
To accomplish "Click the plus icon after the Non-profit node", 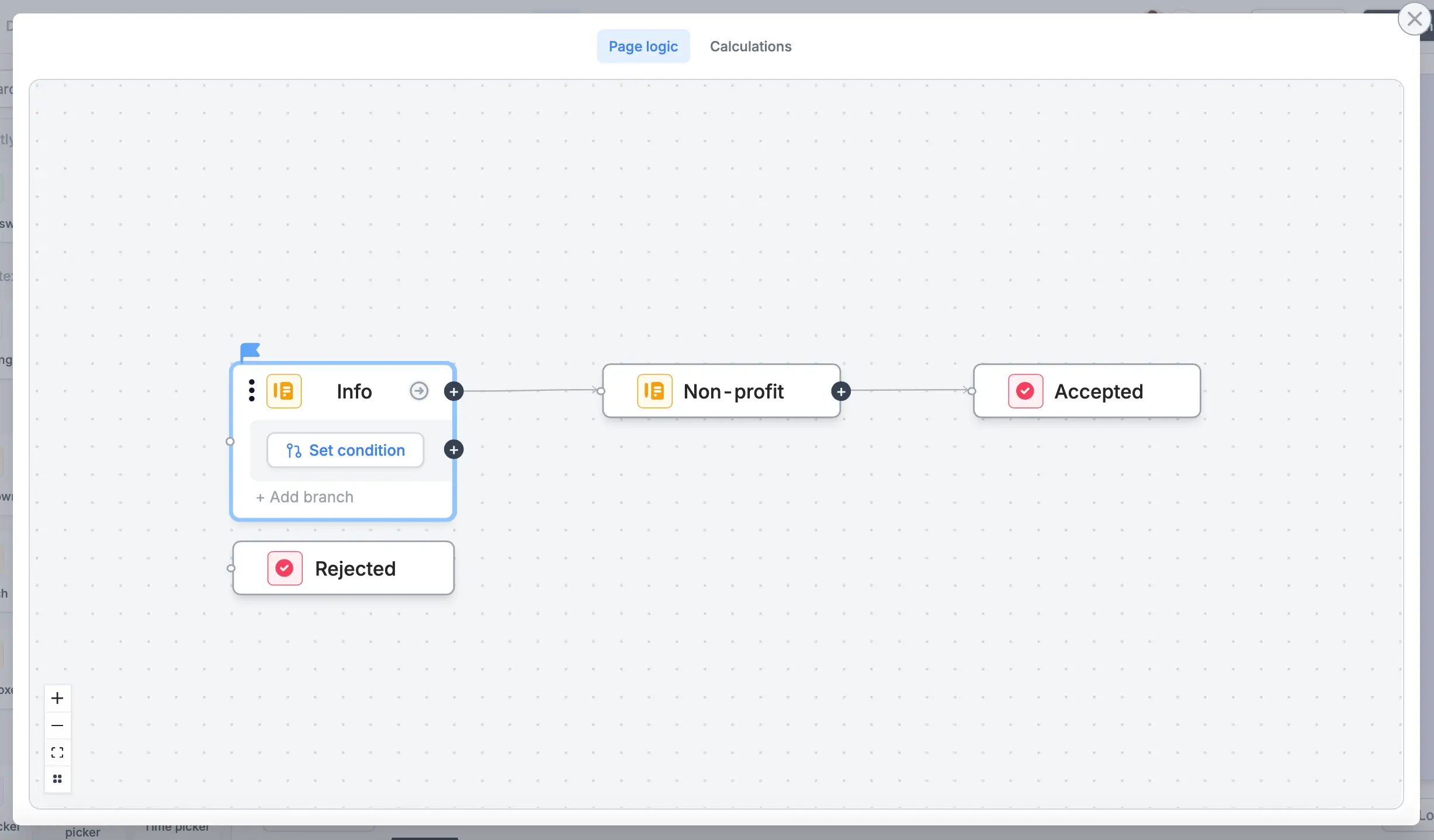I will coord(841,391).
